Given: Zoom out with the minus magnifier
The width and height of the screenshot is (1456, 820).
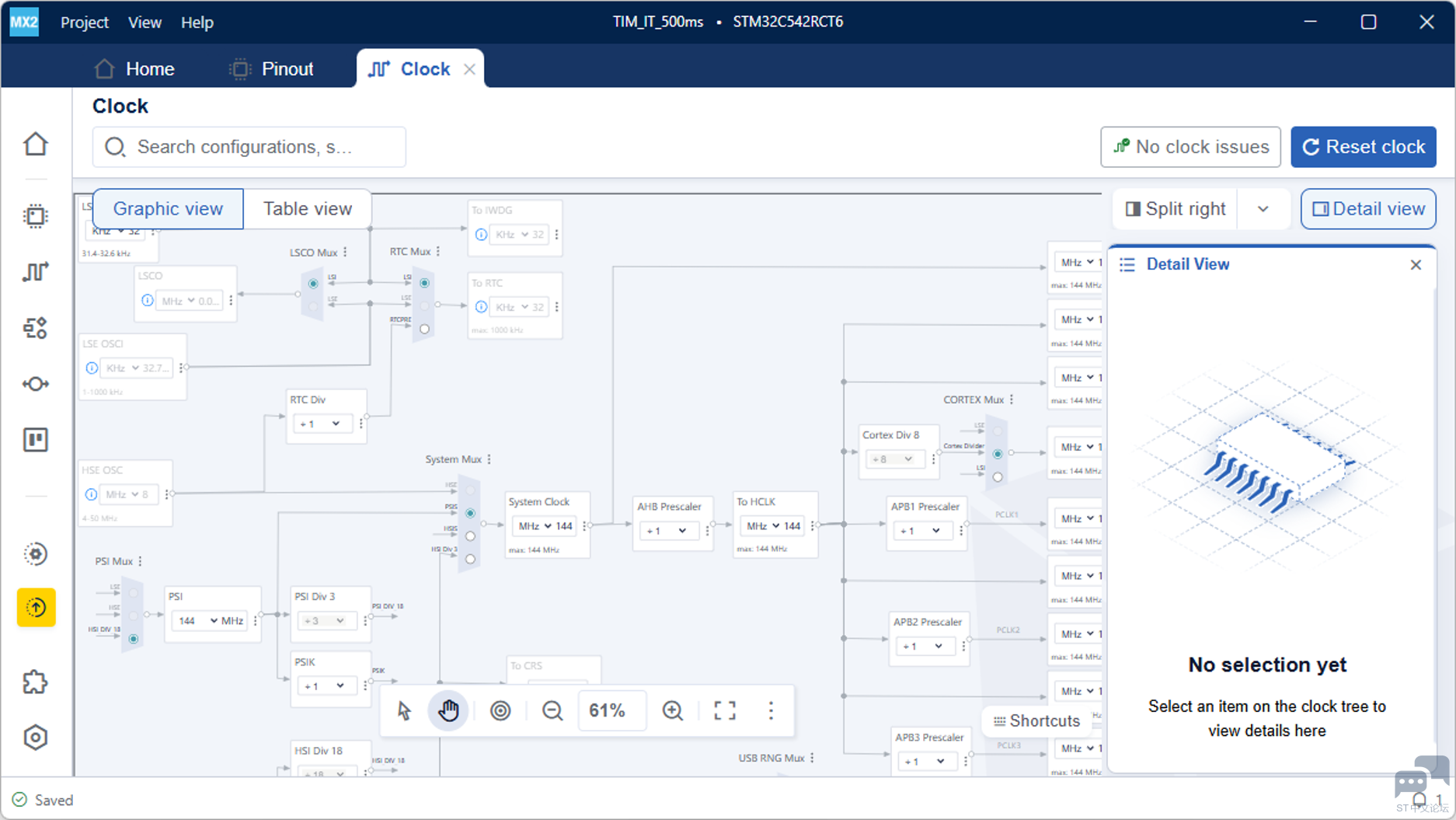Looking at the screenshot, I should [552, 710].
